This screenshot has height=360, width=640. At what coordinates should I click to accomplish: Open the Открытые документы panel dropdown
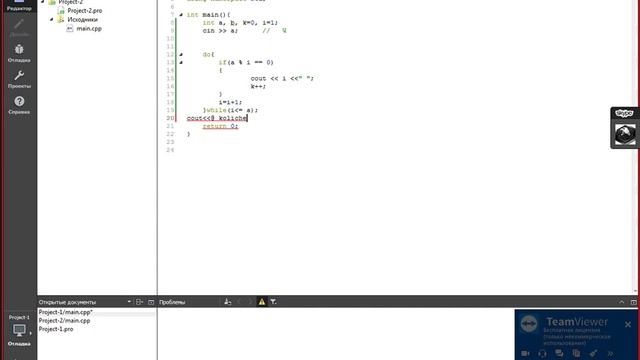coord(129,302)
